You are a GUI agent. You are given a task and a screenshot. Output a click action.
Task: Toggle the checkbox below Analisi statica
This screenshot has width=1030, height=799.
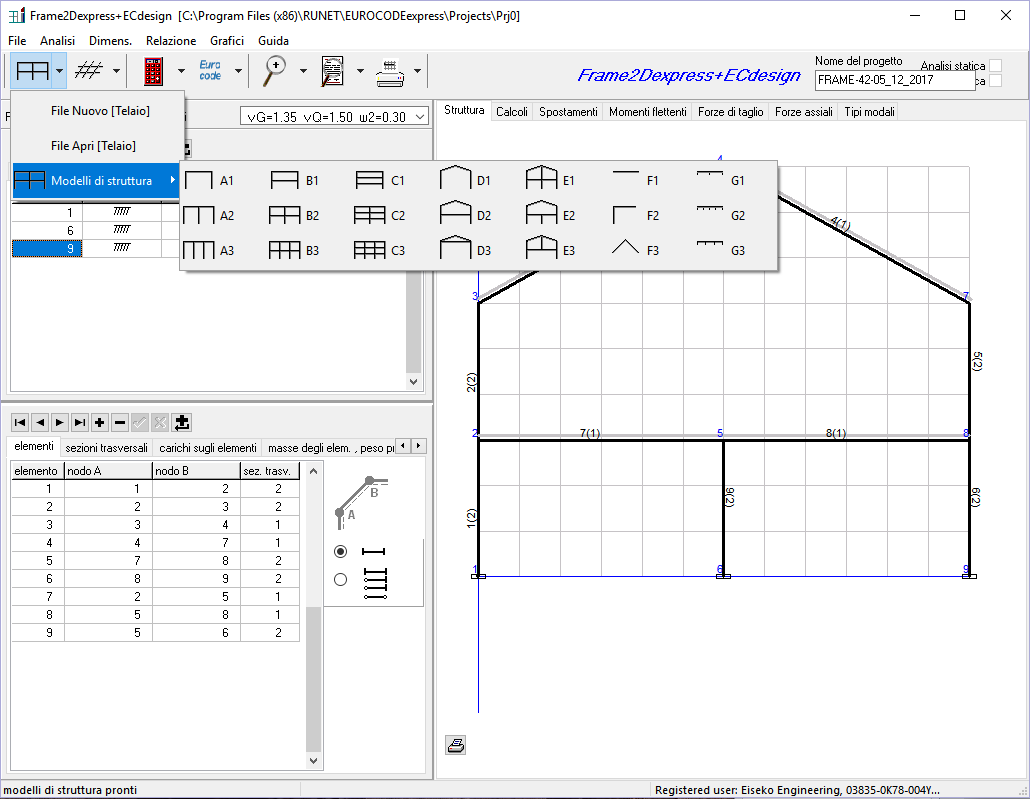(996, 81)
